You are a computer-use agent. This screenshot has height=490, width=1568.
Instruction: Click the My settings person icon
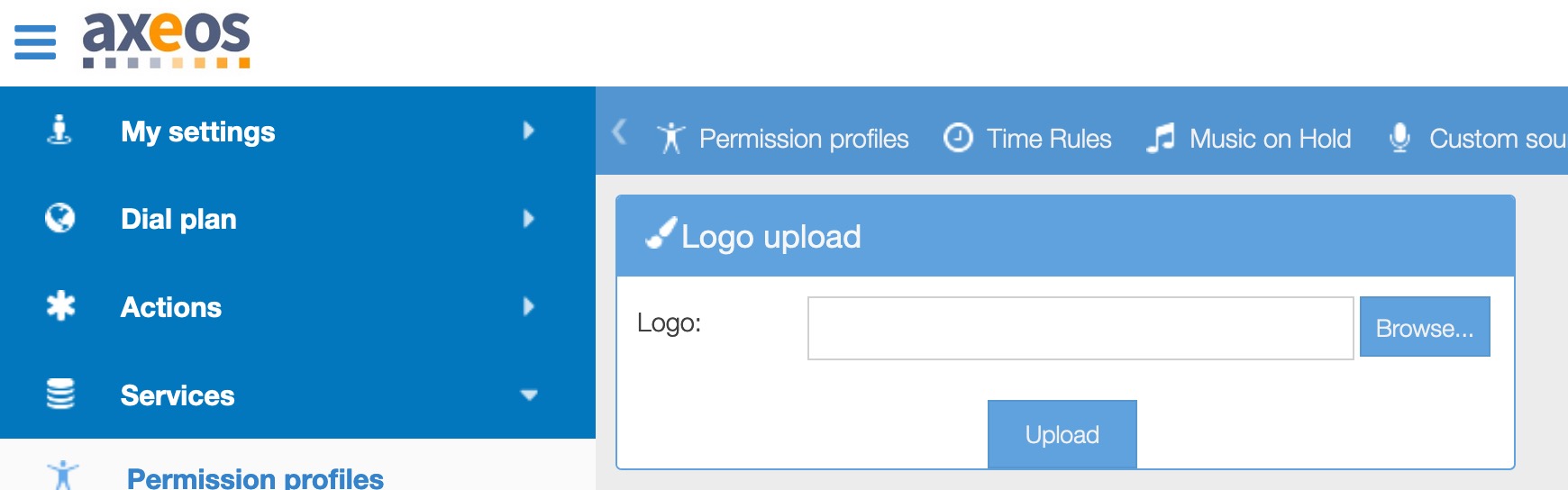coord(59,131)
